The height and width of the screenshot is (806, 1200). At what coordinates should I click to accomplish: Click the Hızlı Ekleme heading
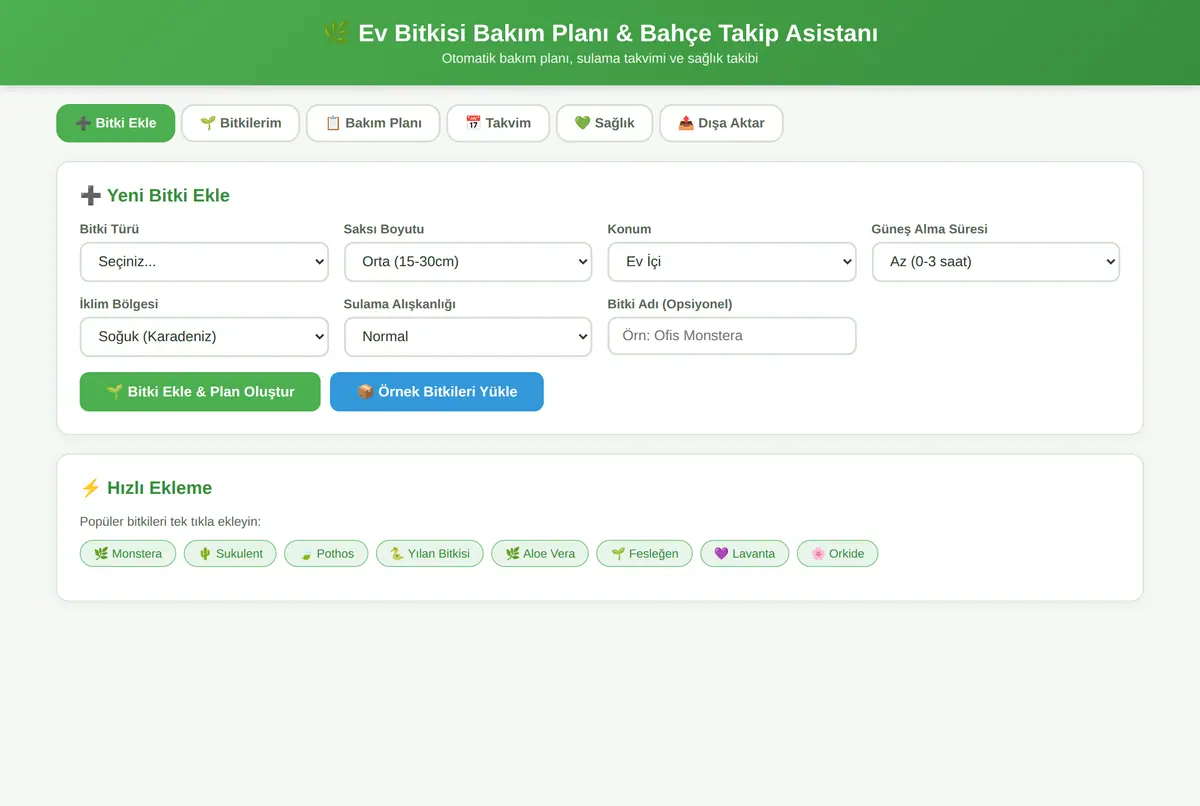[146, 488]
